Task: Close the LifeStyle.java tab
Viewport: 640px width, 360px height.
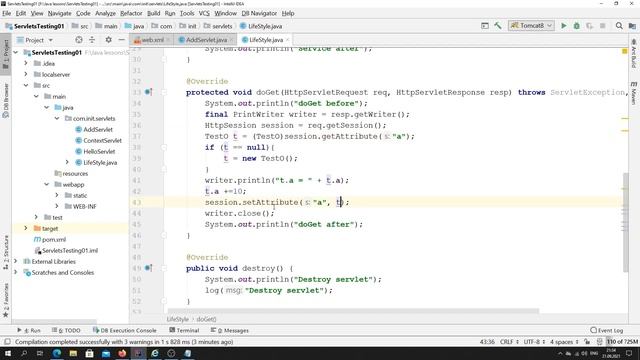Action: coord(287,40)
